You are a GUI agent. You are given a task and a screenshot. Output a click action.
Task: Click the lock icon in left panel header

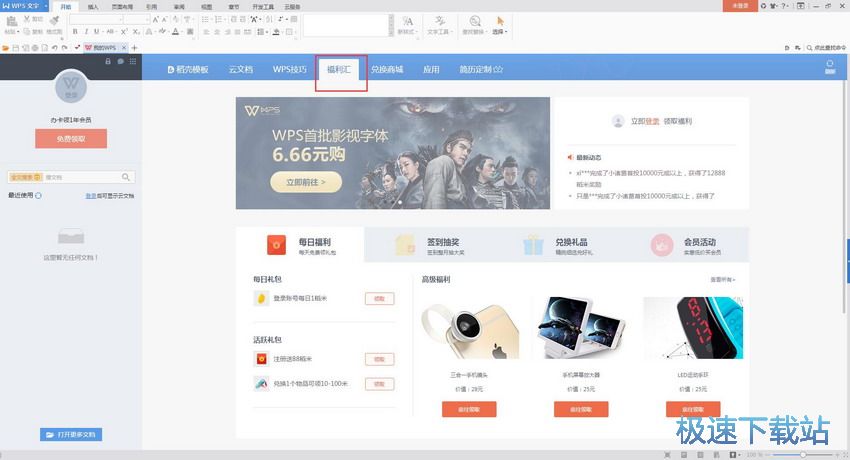tap(108, 61)
